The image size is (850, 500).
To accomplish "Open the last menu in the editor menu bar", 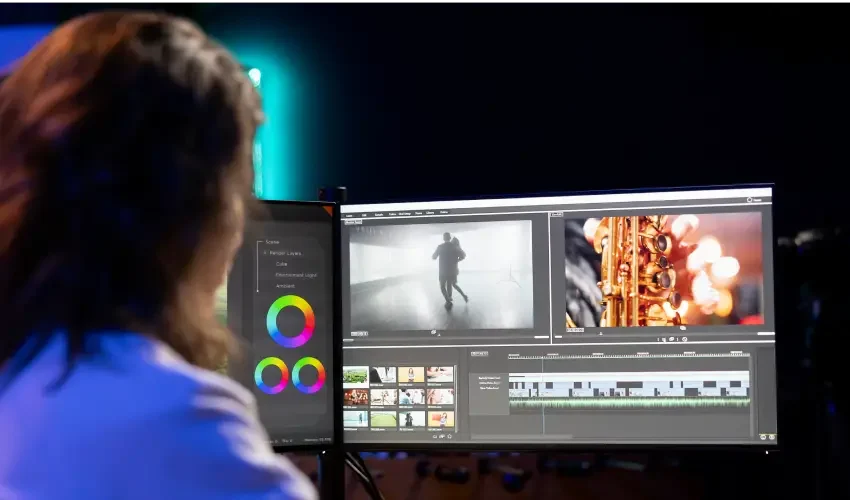I will [x=443, y=212].
